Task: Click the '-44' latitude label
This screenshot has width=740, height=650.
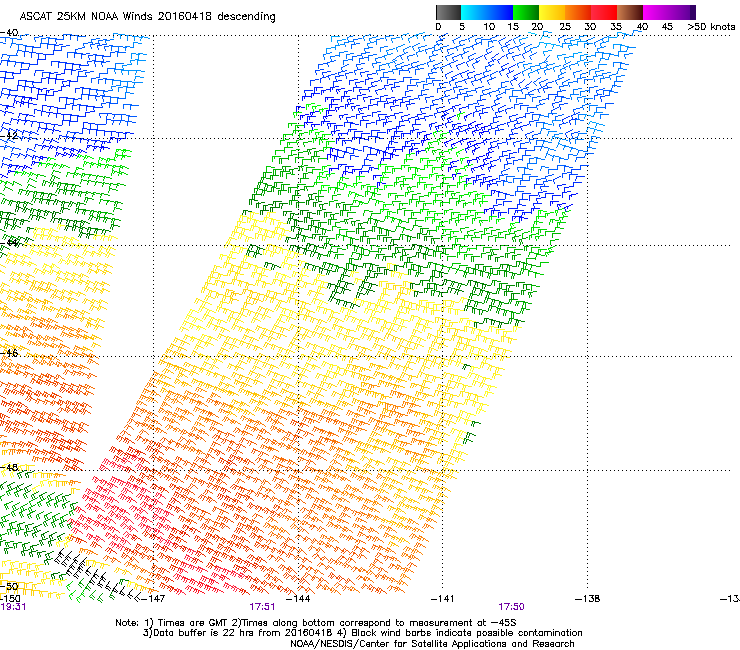Action: (x=9, y=243)
